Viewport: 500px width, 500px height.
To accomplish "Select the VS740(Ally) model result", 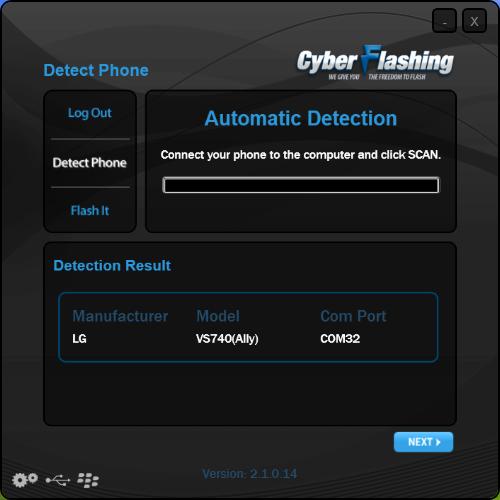I will pos(227,339).
